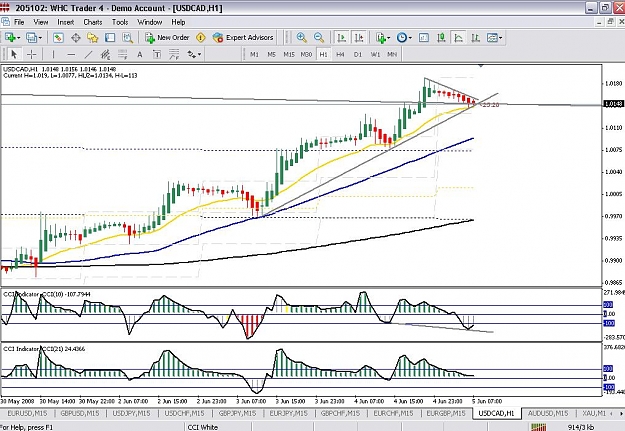
Task: Select the active H1 timeframe
Action: (x=323, y=54)
